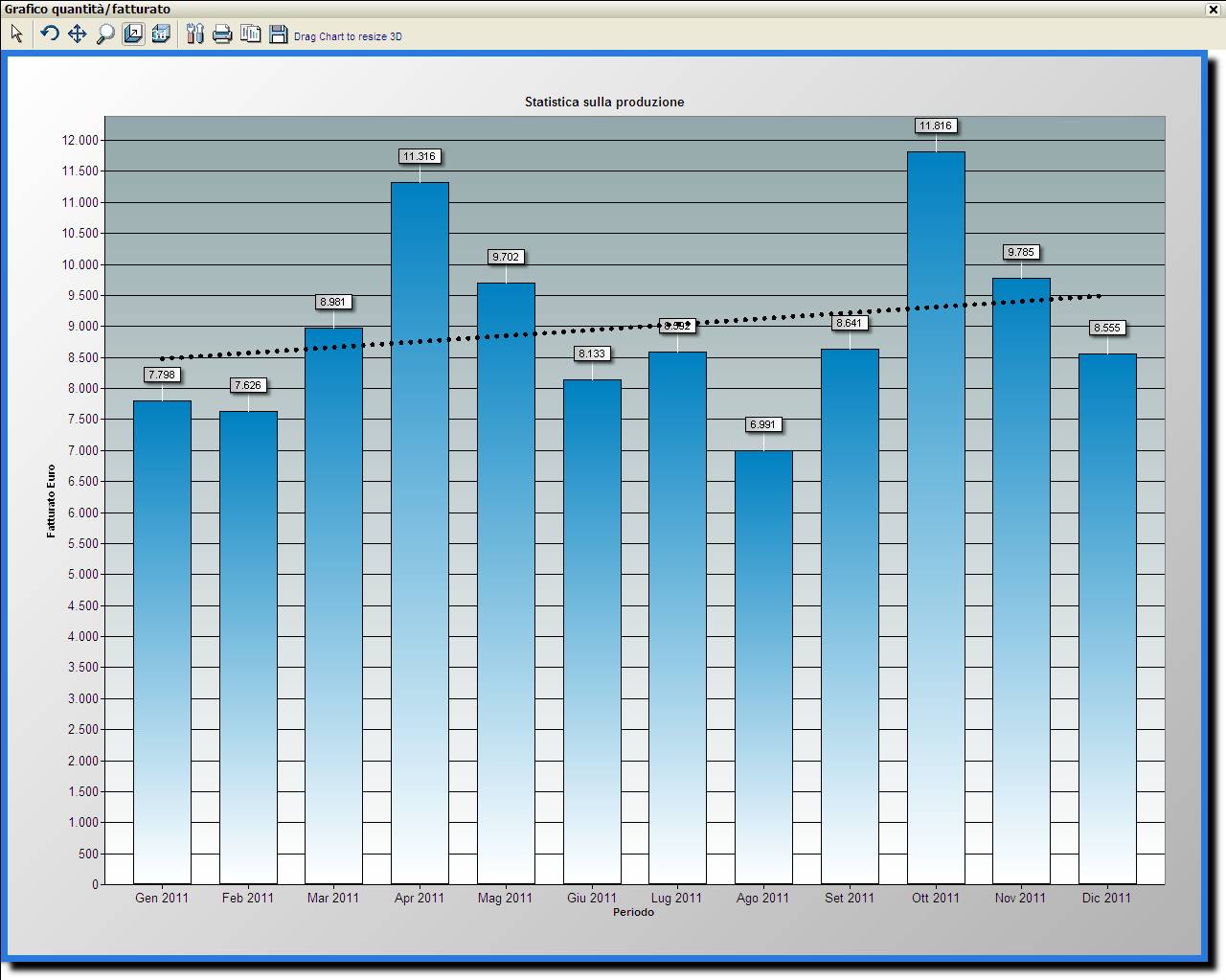Click the 12.000 axis value
Image resolution: width=1226 pixels, height=980 pixels.
tap(80, 140)
